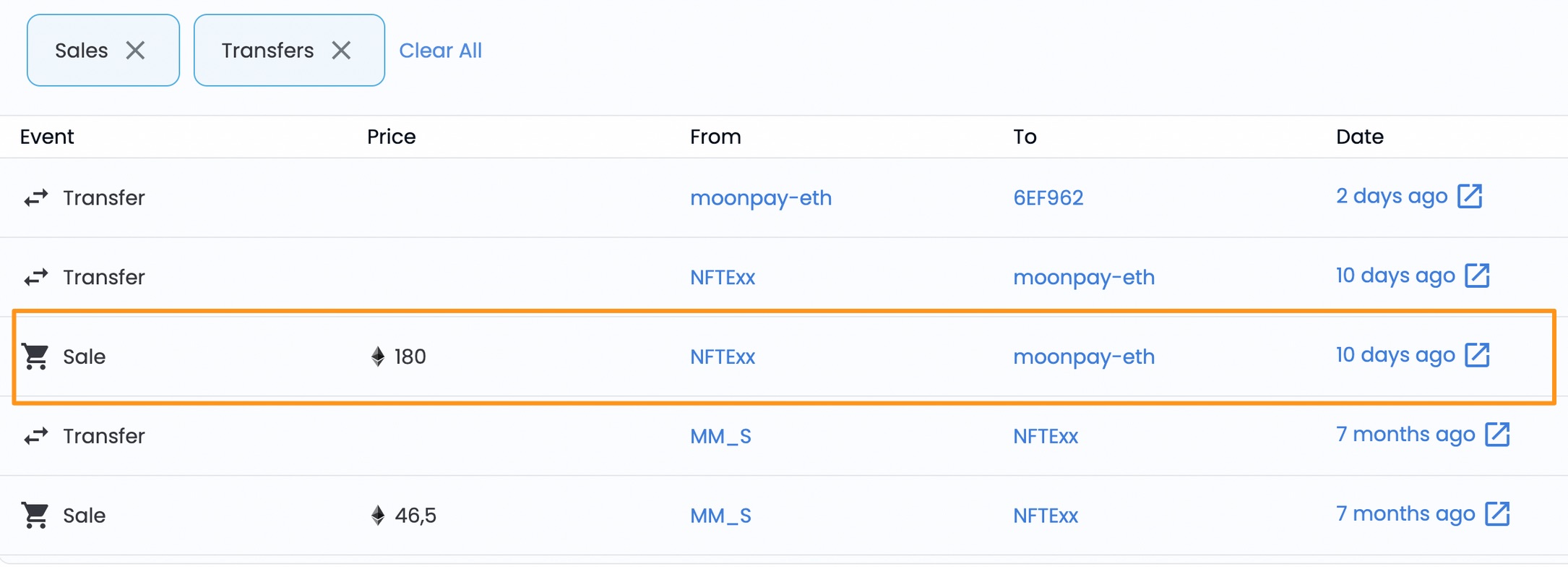Click the Sales filter chip label
The height and width of the screenshot is (567, 1568).
[81, 51]
